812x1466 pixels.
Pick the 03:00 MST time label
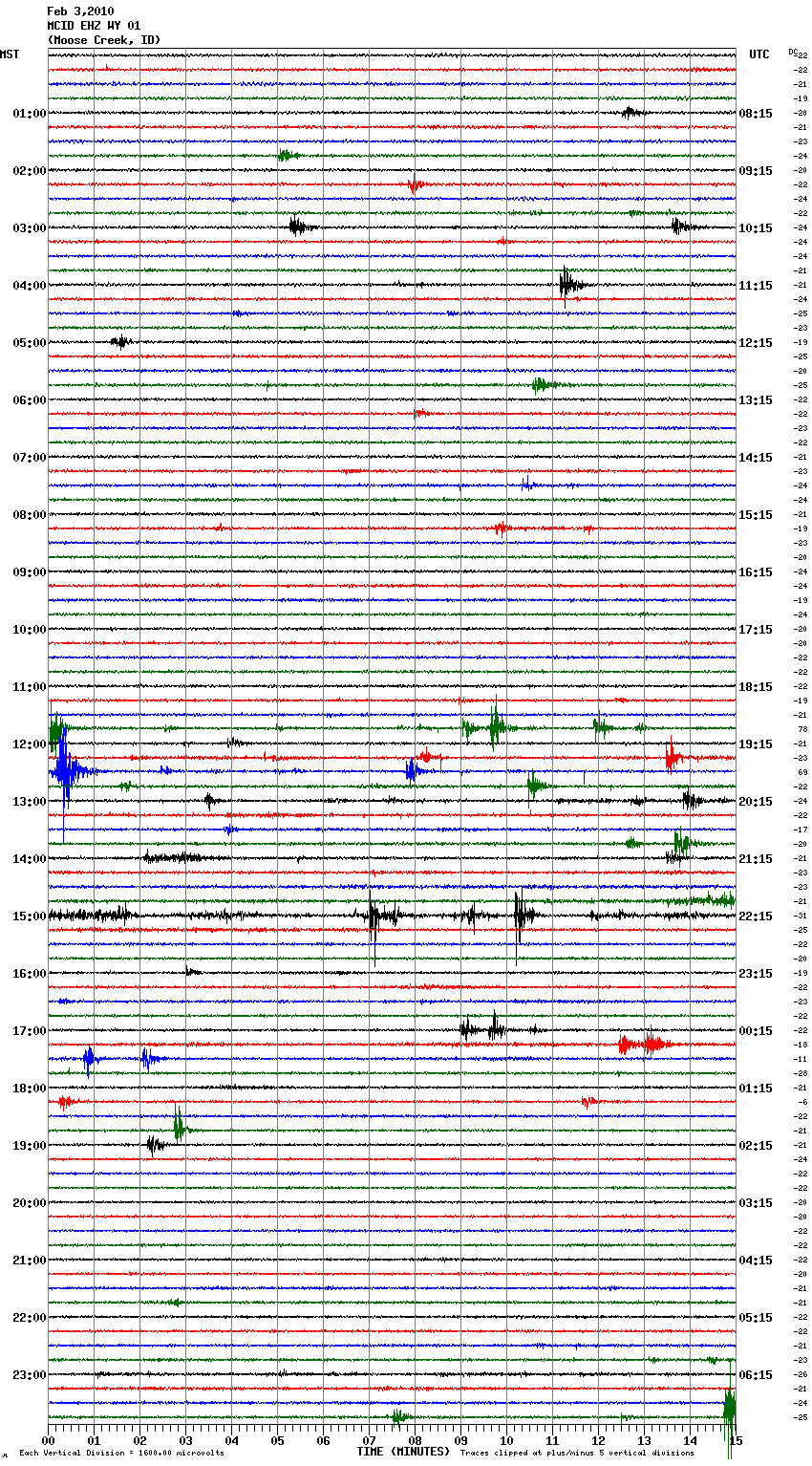(29, 228)
